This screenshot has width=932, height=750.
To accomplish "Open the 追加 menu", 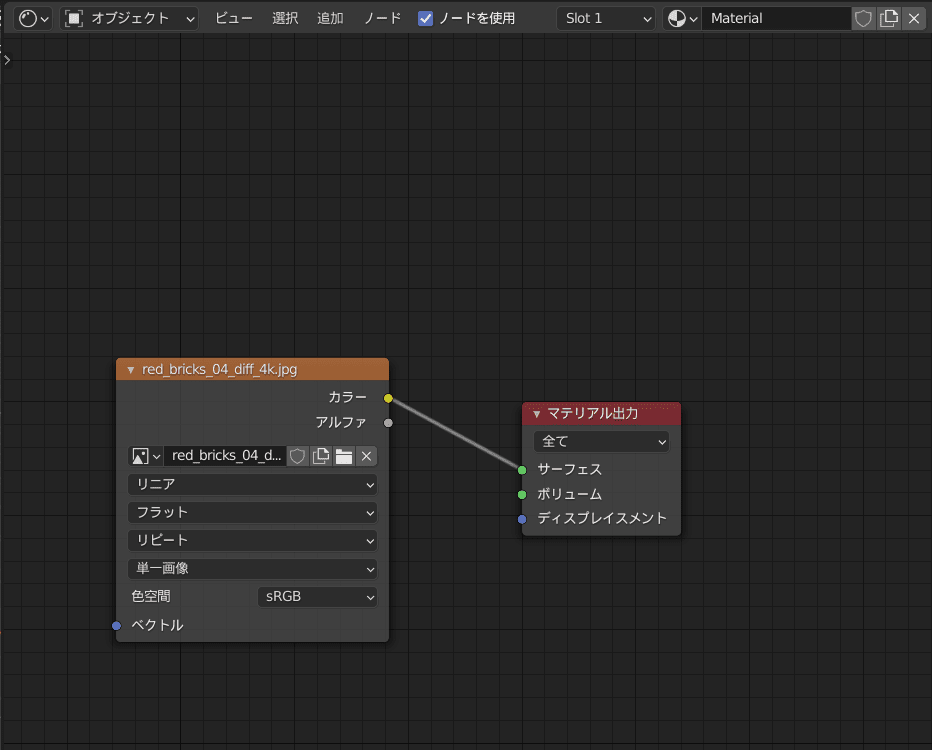I will [330, 18].
